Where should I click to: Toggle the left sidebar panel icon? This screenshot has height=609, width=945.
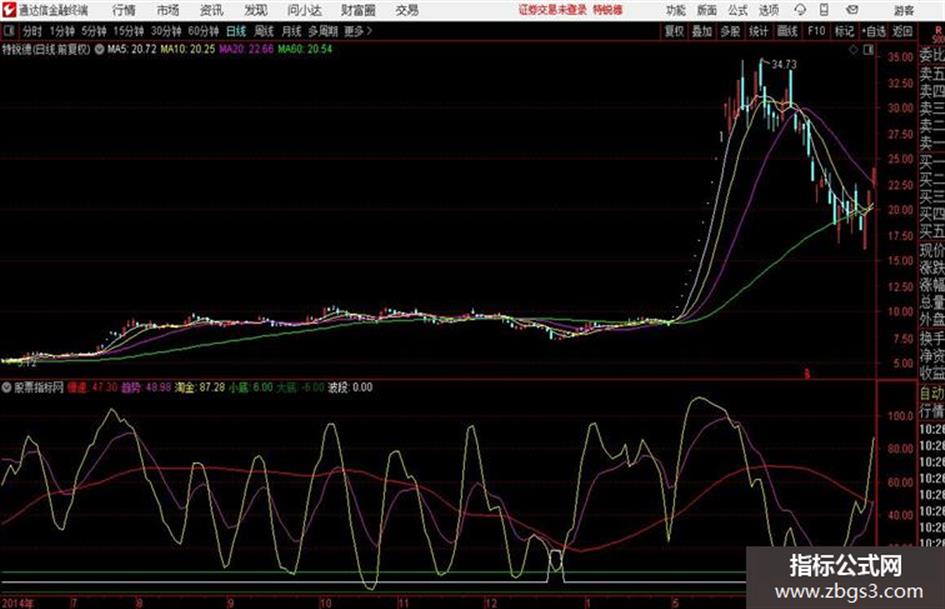coord(8,31)
